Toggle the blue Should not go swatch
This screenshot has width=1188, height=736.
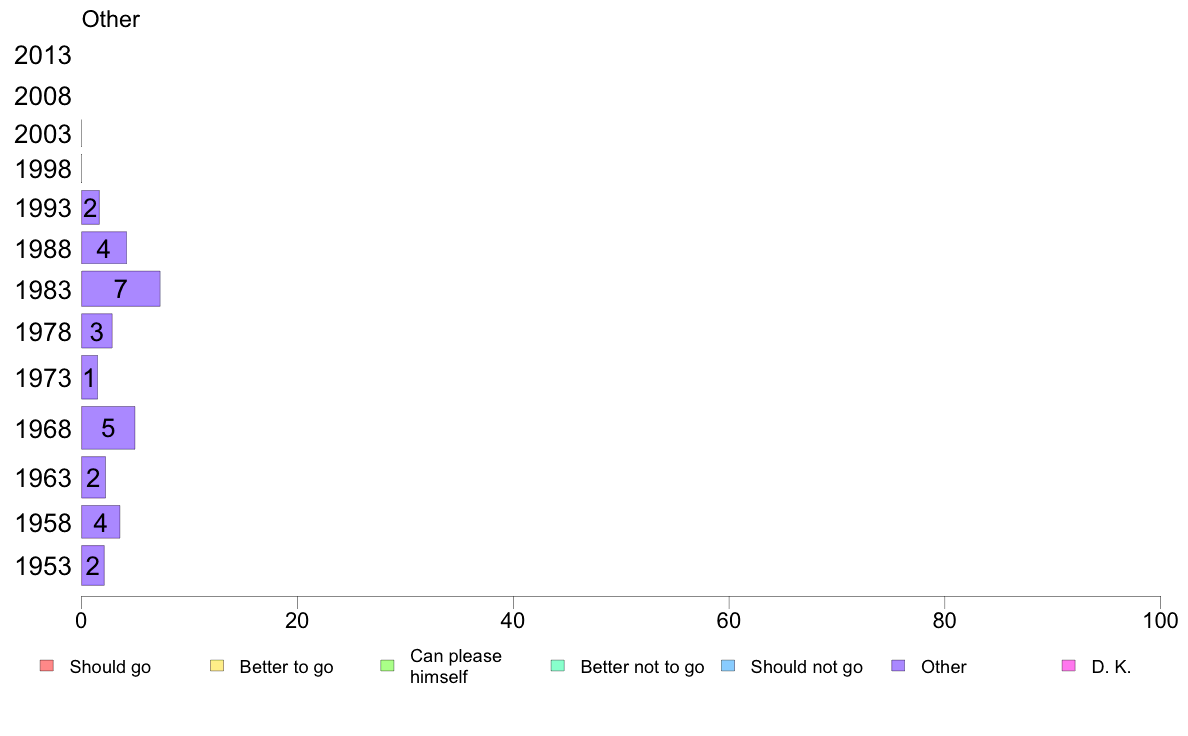tap(728, 666)
